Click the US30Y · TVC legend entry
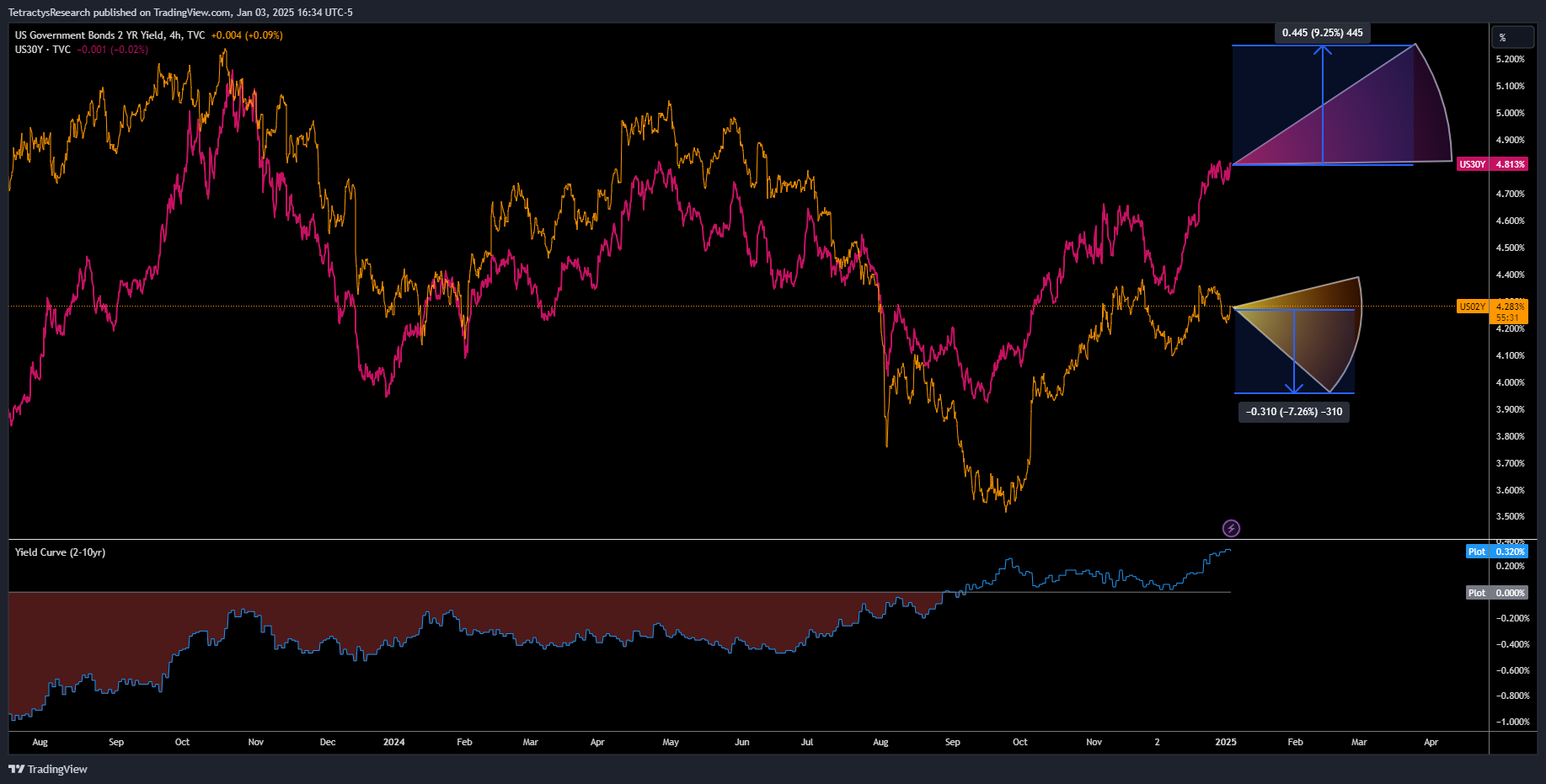The image size is (1546, 784). pyautogui.click(x=43, y=50)
